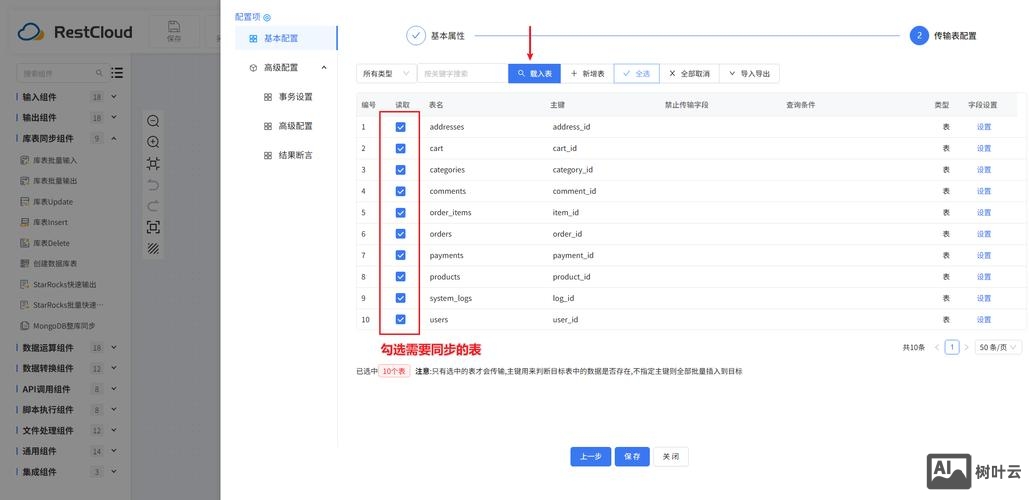Image resolution: width=1029 pixels, height=500 pixels.
Task: Select 库表Delete component
Action: [x=45, y=243]
